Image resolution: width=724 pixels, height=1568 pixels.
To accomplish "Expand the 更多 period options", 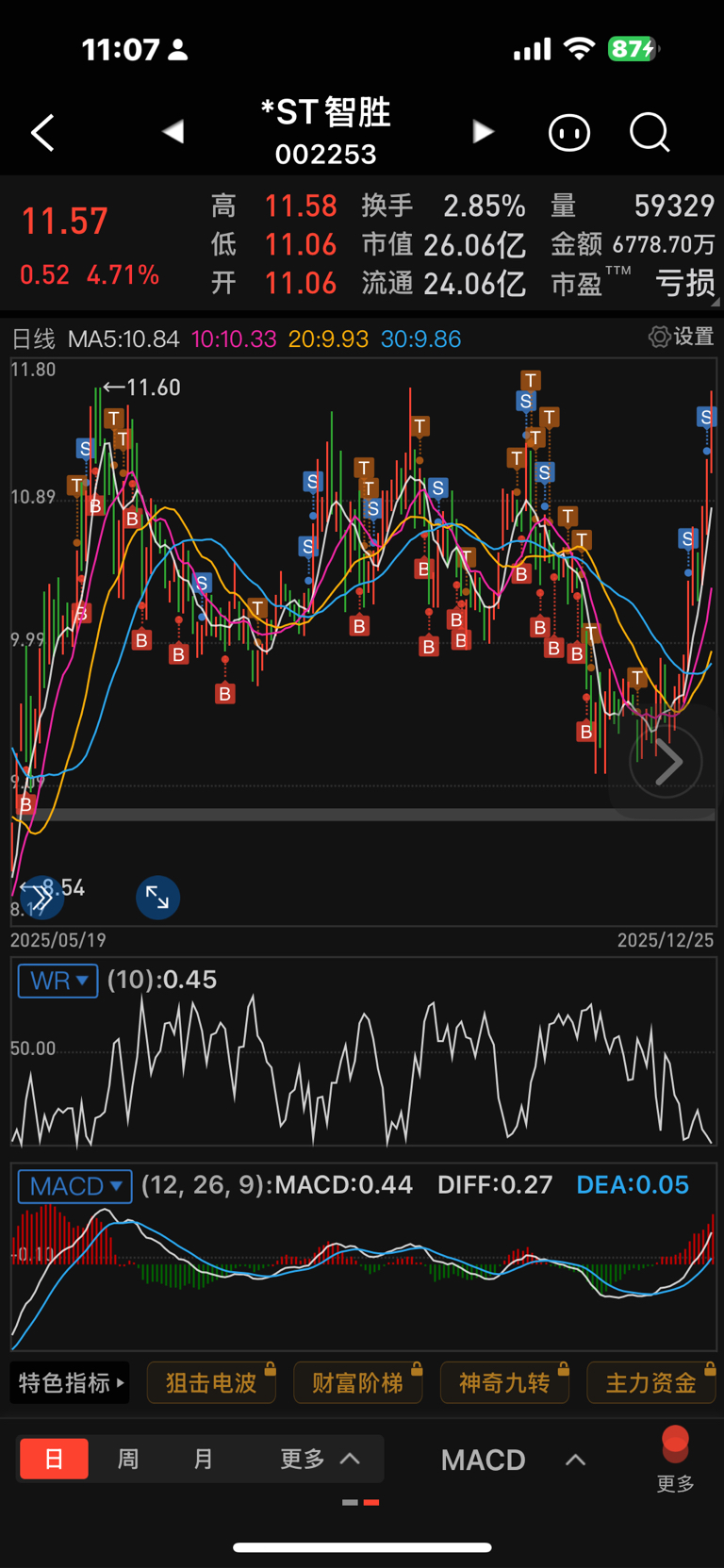I will pos(321,1459).
